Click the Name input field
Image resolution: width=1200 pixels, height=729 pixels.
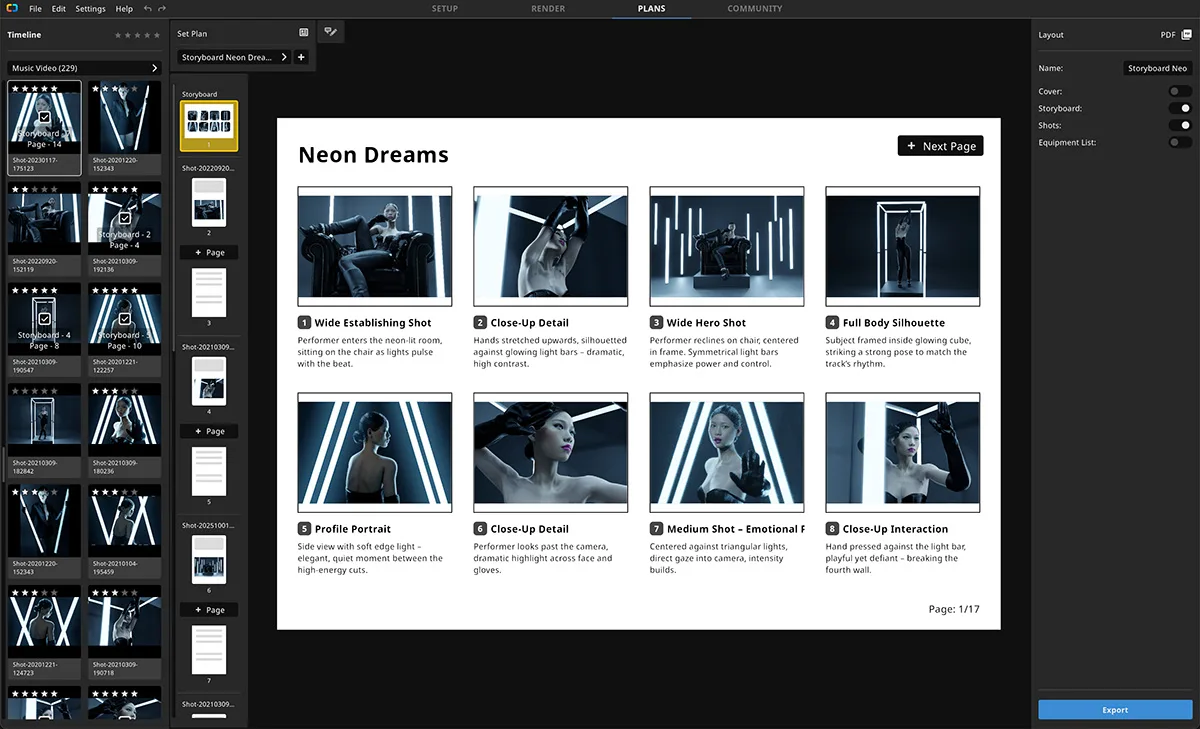click(x=1157, y=68)
